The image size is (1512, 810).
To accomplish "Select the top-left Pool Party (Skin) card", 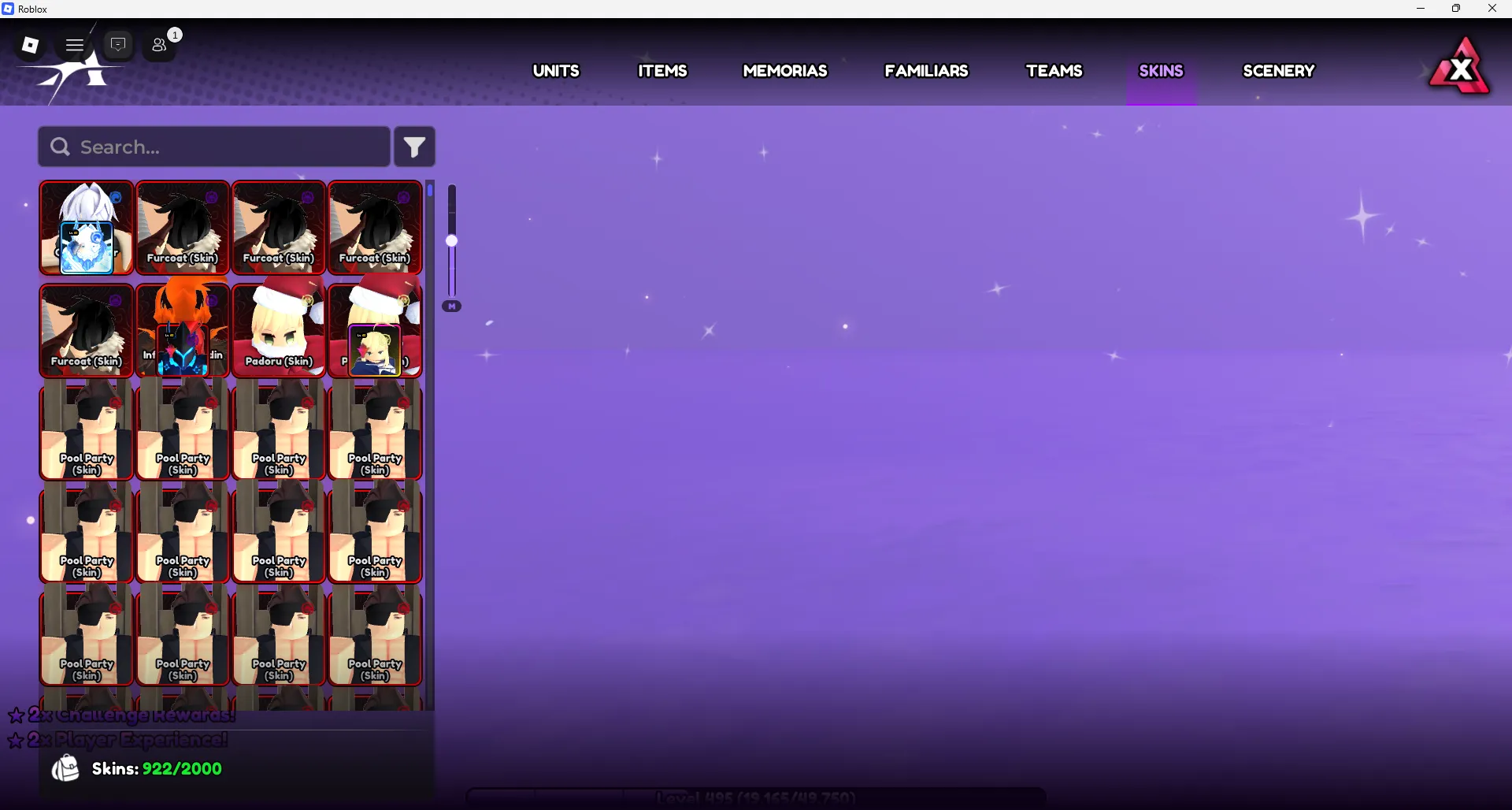I will pyautogui.click(x=87, y=431).
